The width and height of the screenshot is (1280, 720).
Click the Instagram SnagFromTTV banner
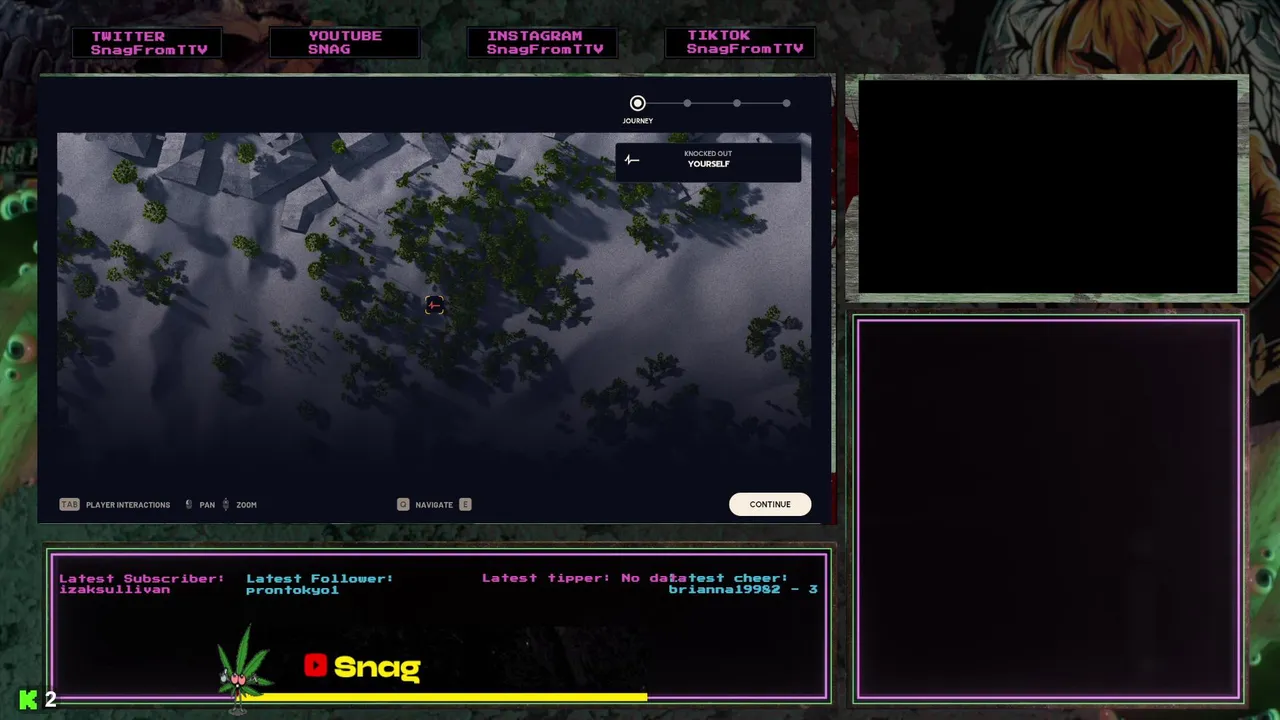pyautogui.click(x=544, y=43)
